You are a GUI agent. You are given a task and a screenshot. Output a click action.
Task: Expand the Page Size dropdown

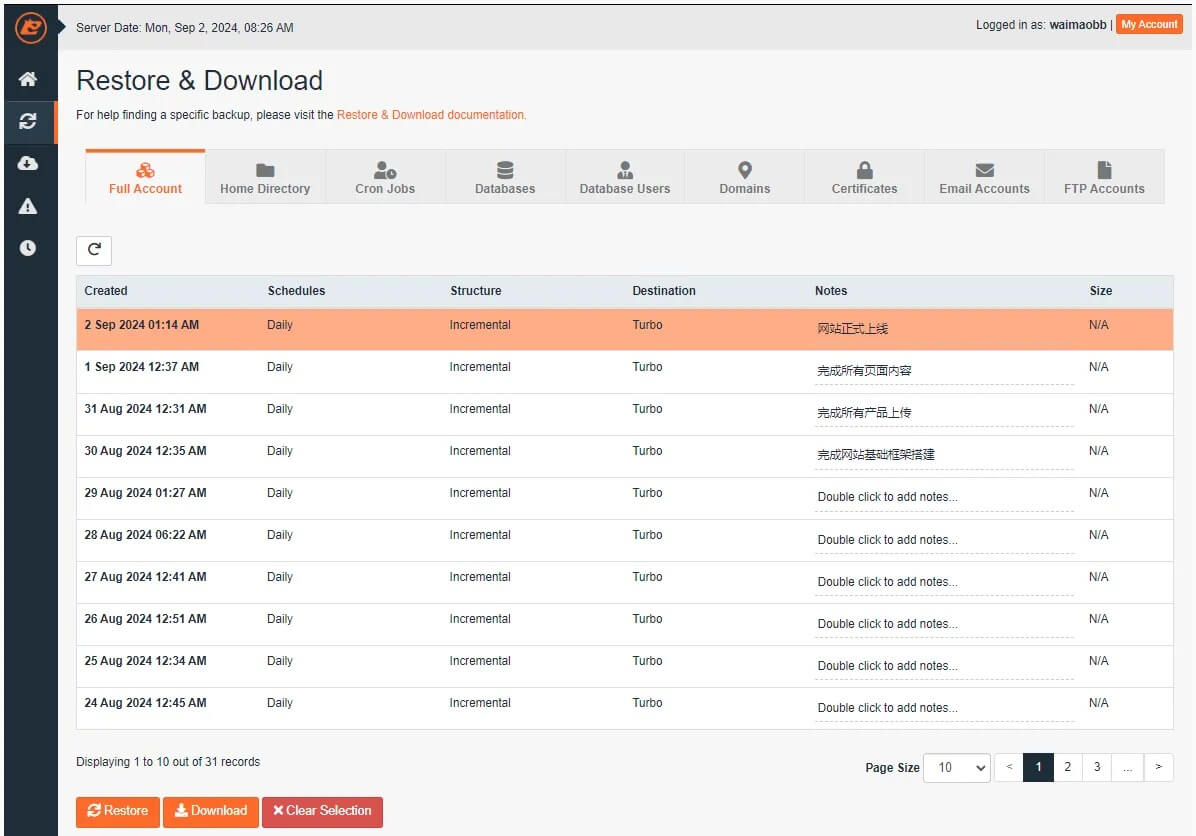point(956,767)
